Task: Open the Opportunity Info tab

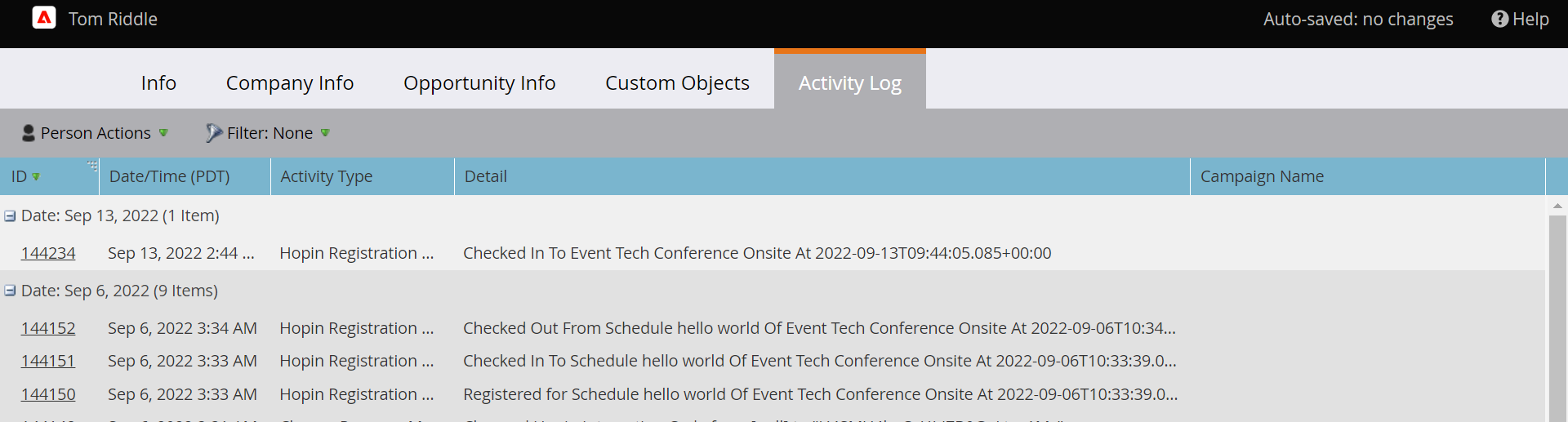Action: 479,82
